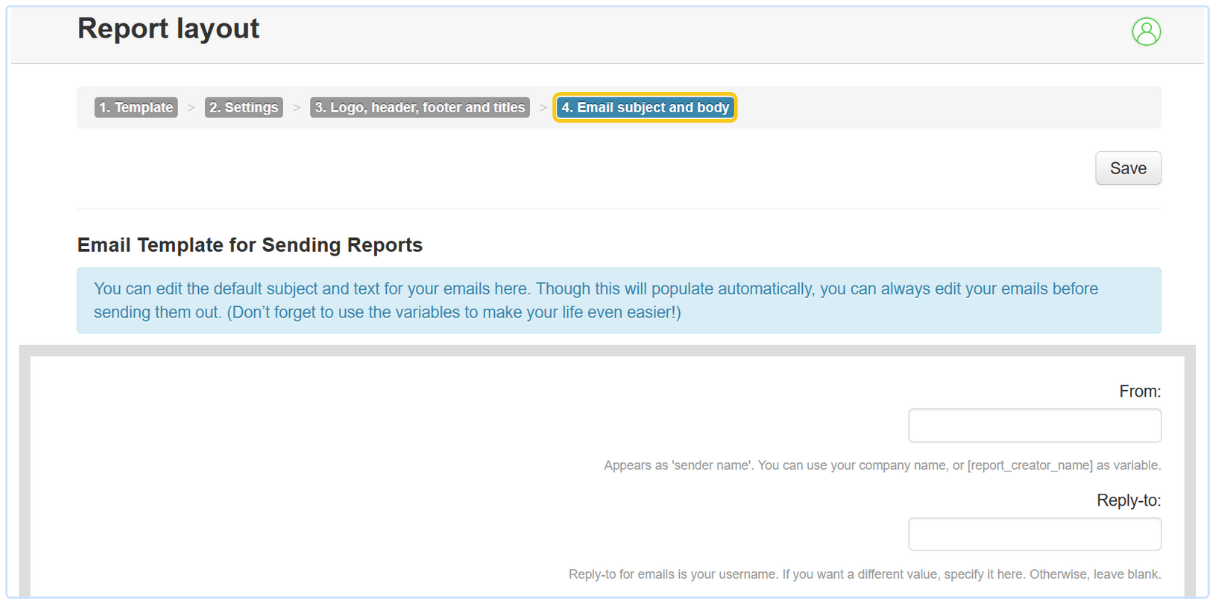Viewport: 1212px width, 603px height.
Task: Go to the 1. Template step
Action: tap(136, 108)
